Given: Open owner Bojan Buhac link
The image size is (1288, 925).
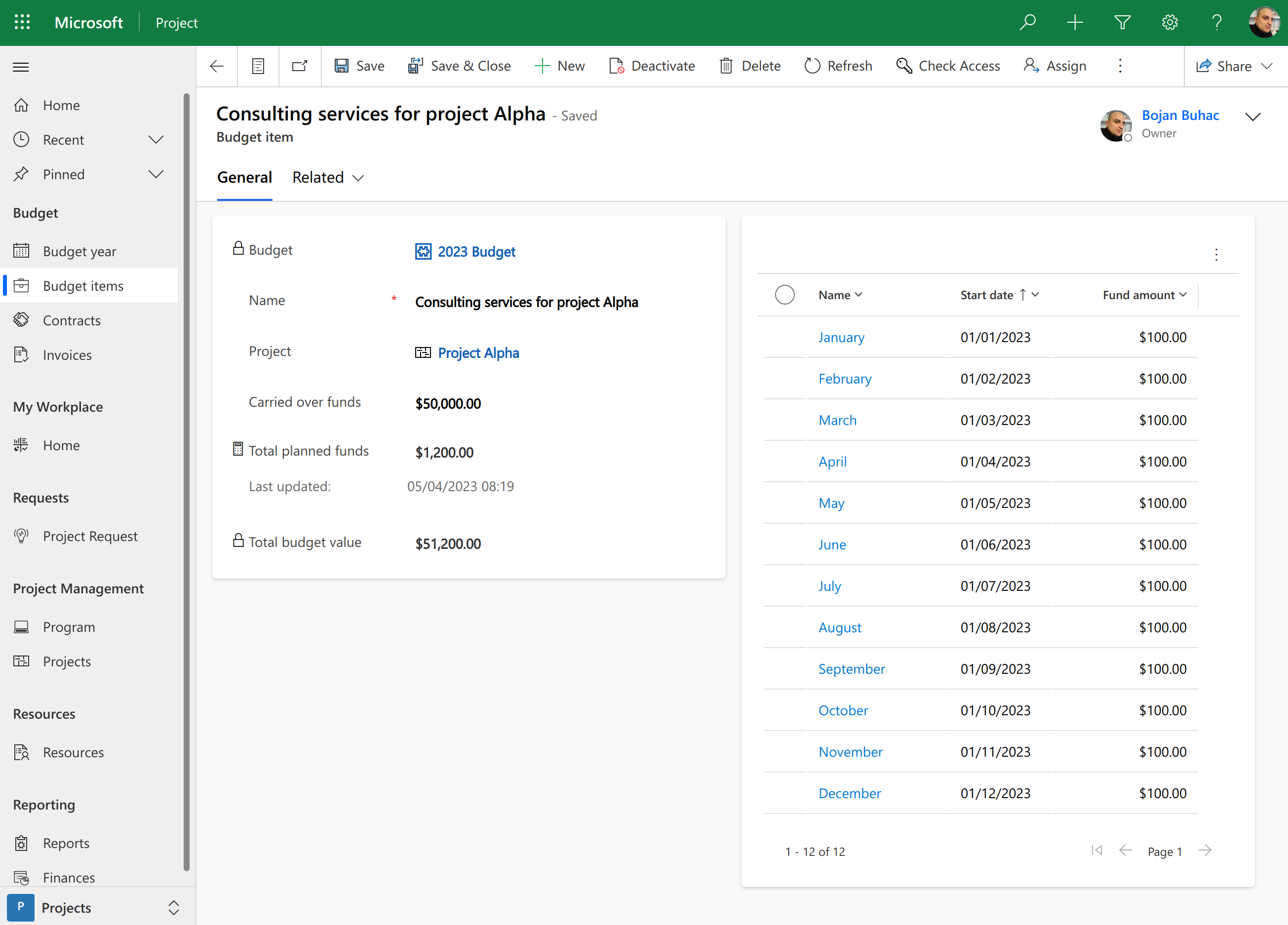Looking at the screenshot, I should coord(1180,116).
